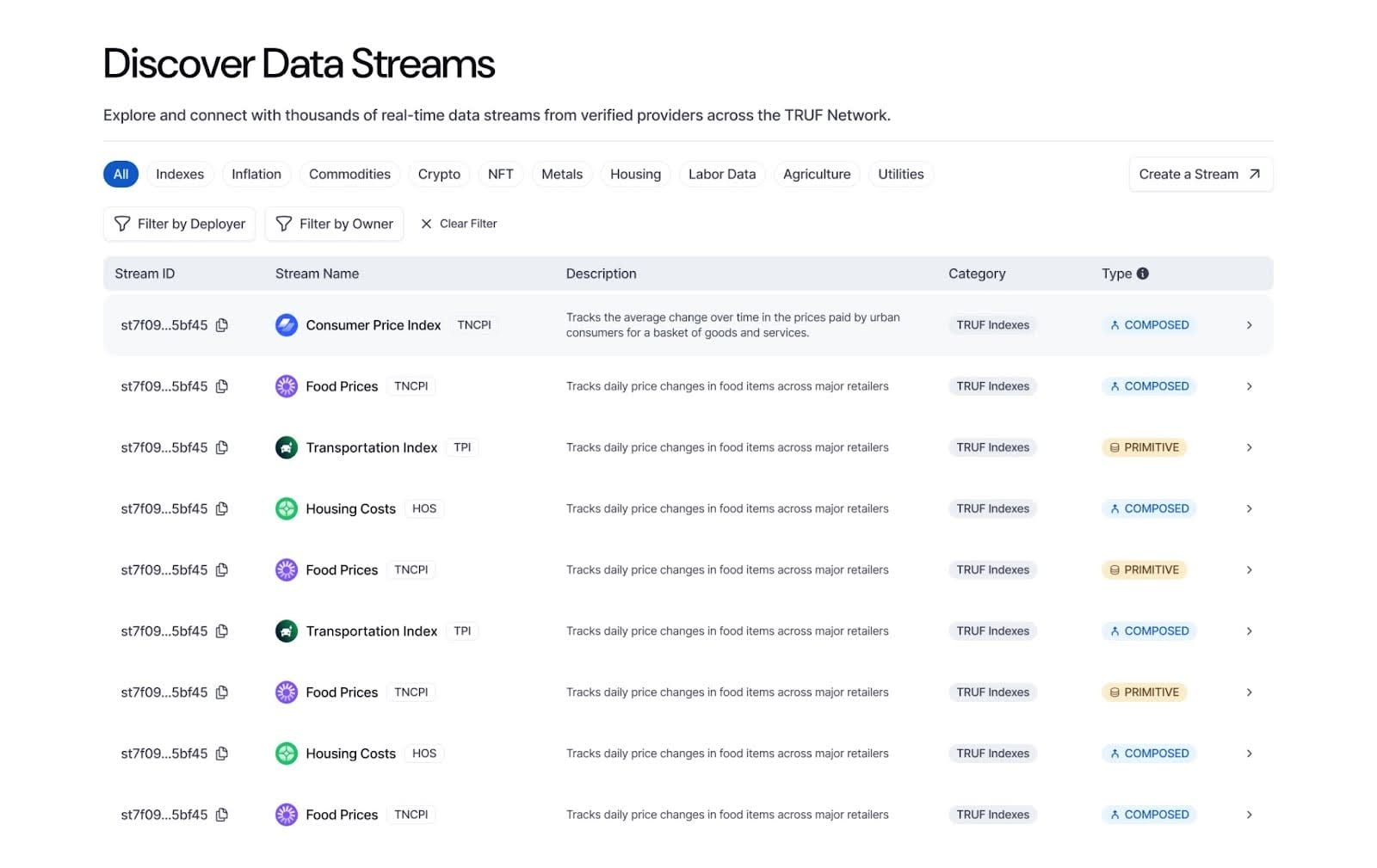Click the first Housing Costs green icon
Screen dimensions: 1377x868
pyautogui.click(x=286, y=508)
